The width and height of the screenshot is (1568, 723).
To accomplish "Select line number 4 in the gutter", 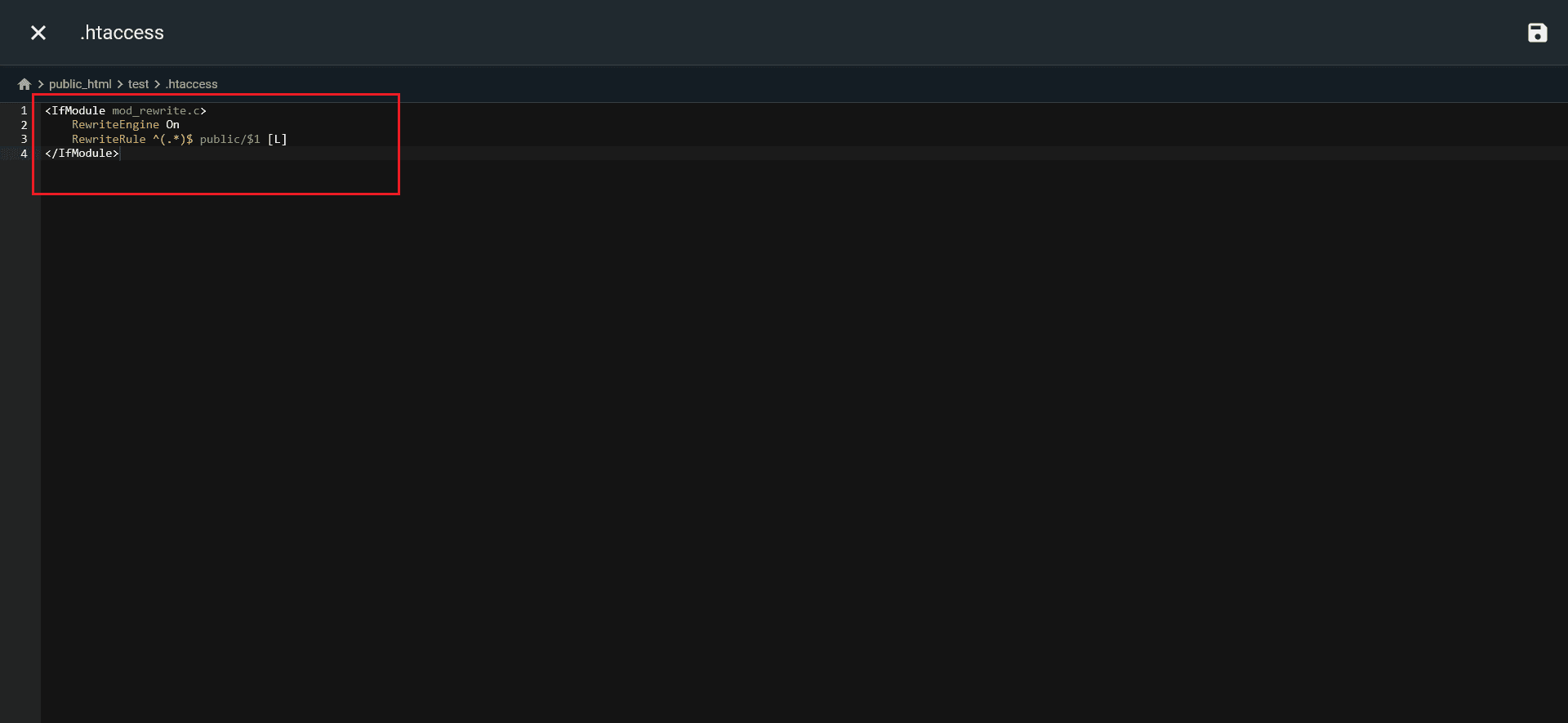I will [24, 154].
